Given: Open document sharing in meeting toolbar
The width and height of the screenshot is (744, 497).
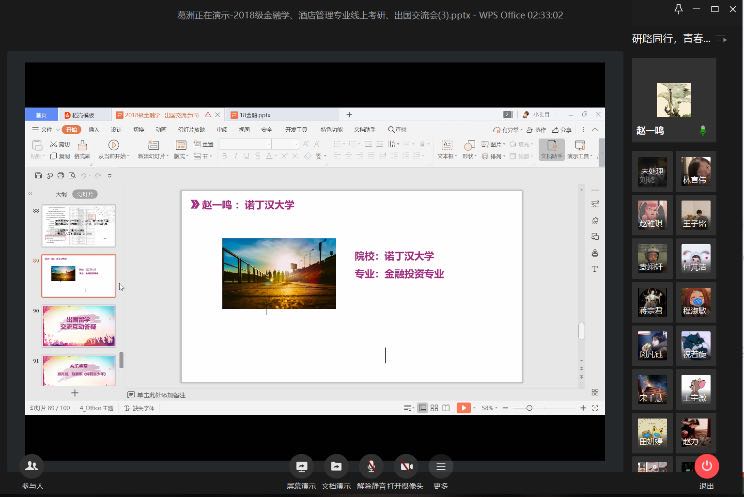Looking at the screenshot, I should (336, 467).
